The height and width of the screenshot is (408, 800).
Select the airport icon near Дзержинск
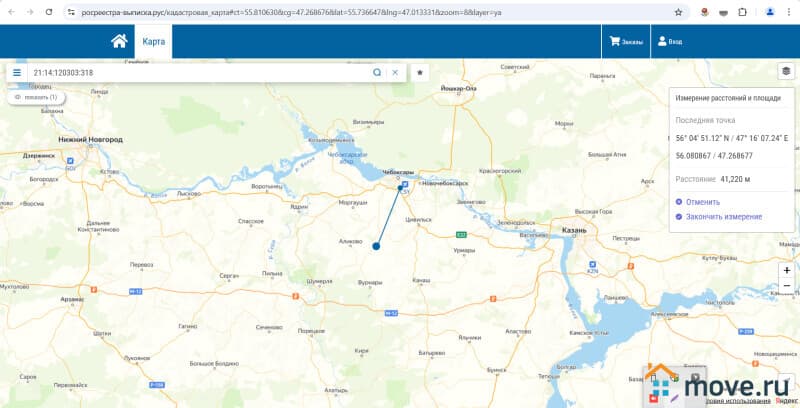point(70,161)
